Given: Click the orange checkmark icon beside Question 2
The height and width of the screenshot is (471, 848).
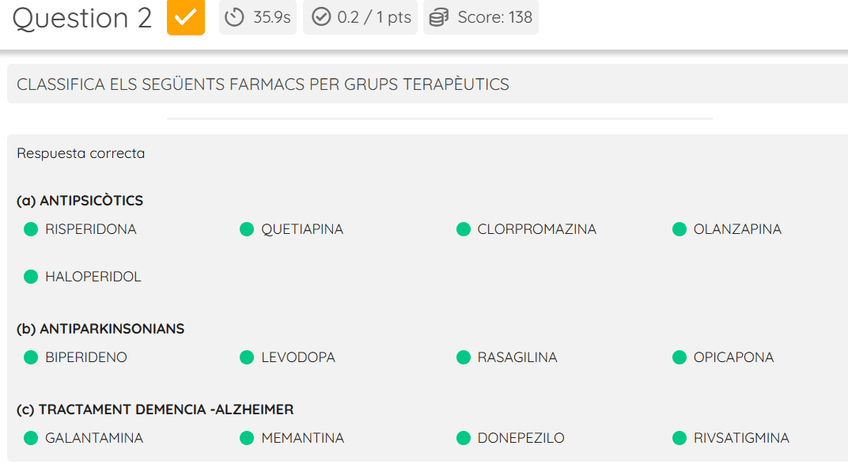Looking at the screenshot, I should pyautogui.click(x=186, y=18).
